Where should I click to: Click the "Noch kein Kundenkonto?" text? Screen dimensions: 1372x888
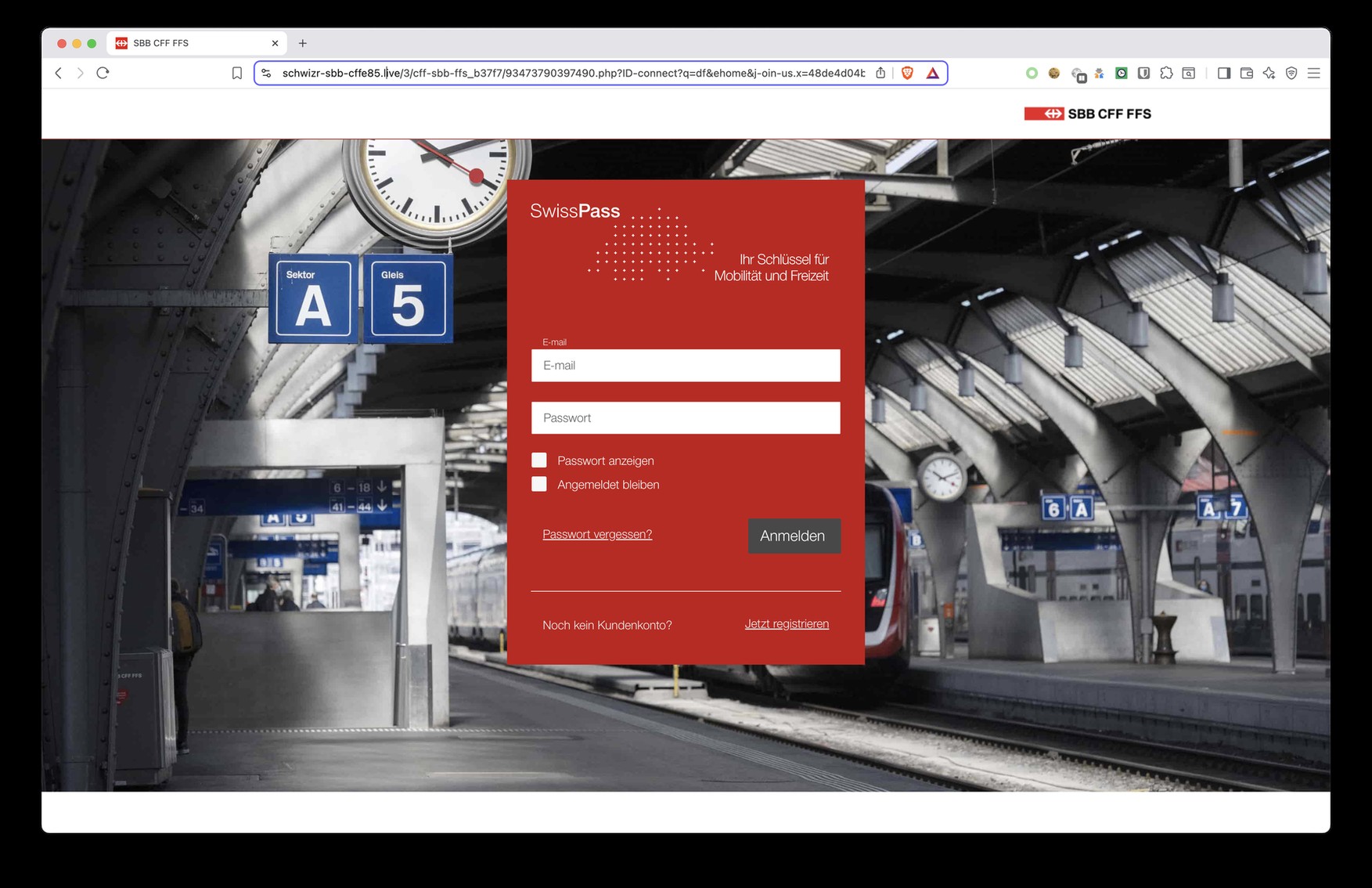[x=607, y=625]
